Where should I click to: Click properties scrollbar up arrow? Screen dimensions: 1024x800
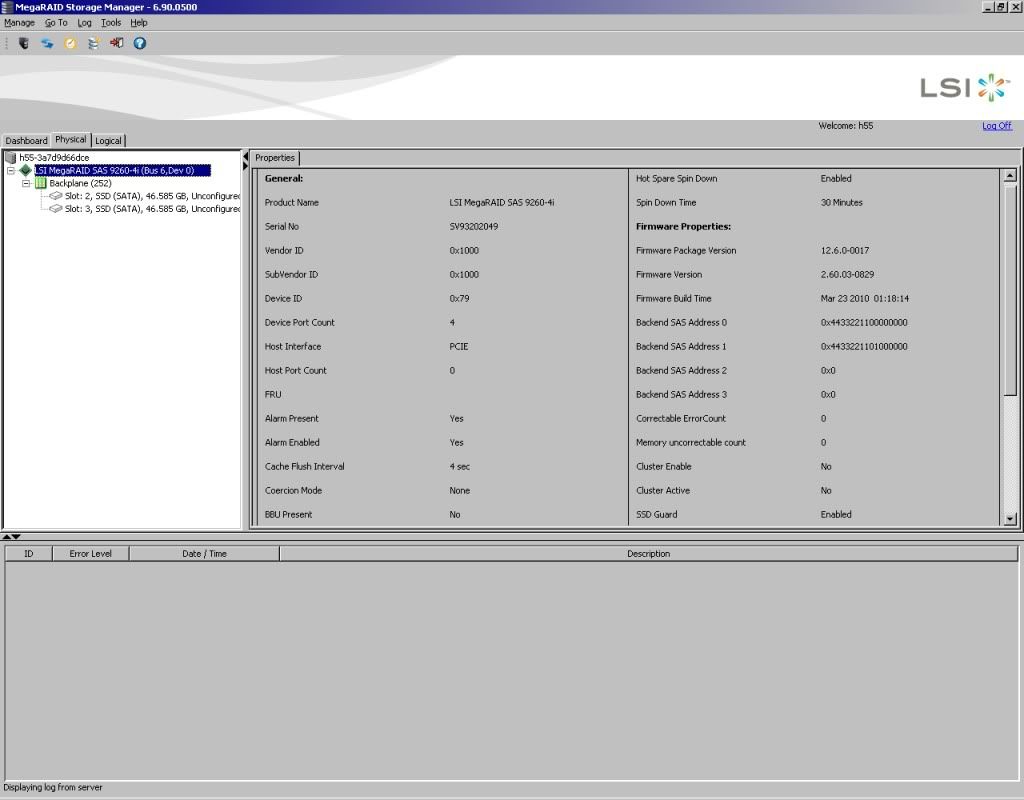tap(1010, 175)
